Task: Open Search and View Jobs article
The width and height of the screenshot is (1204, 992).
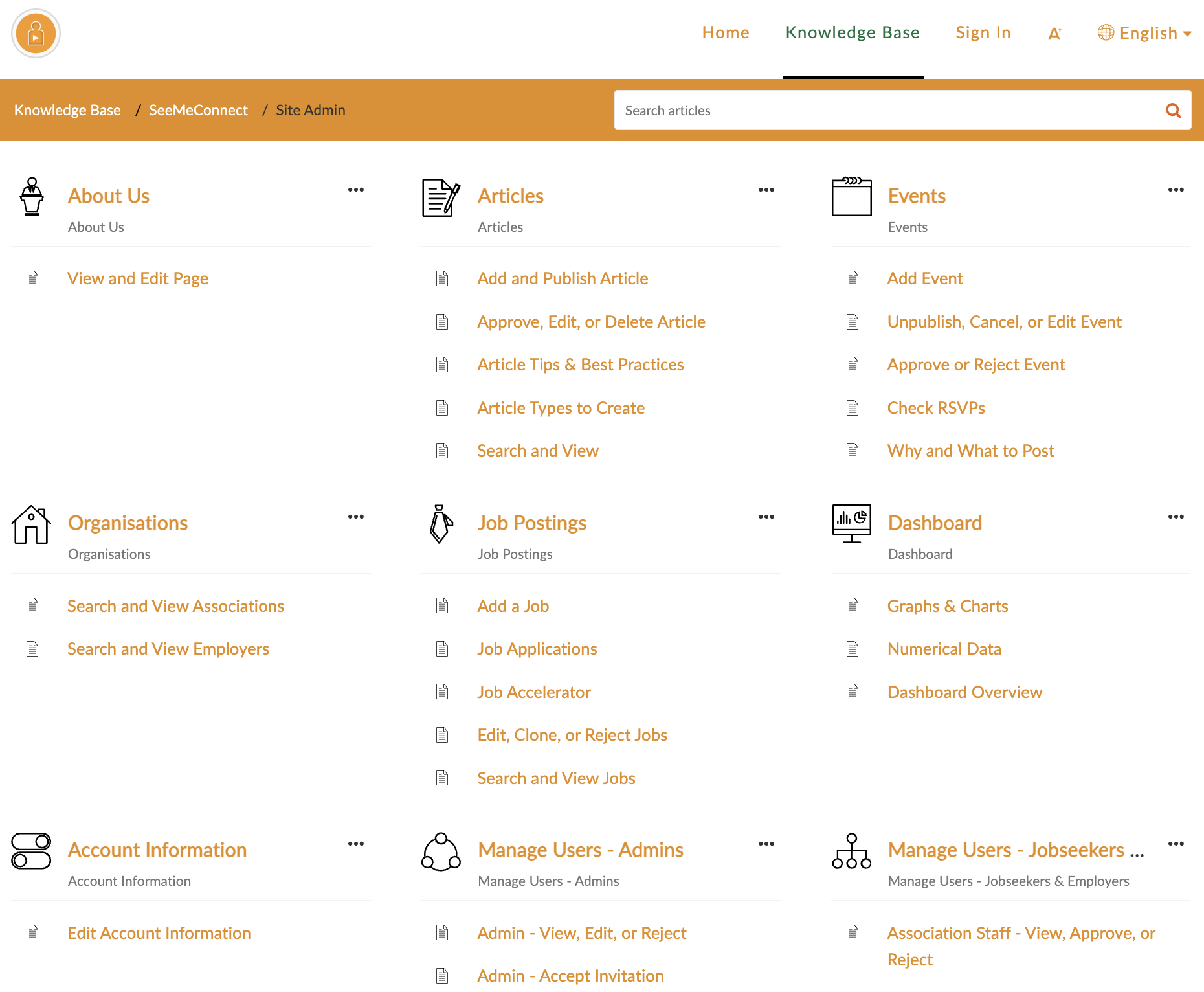Action: pyautogui.click(x=556, y=778)
